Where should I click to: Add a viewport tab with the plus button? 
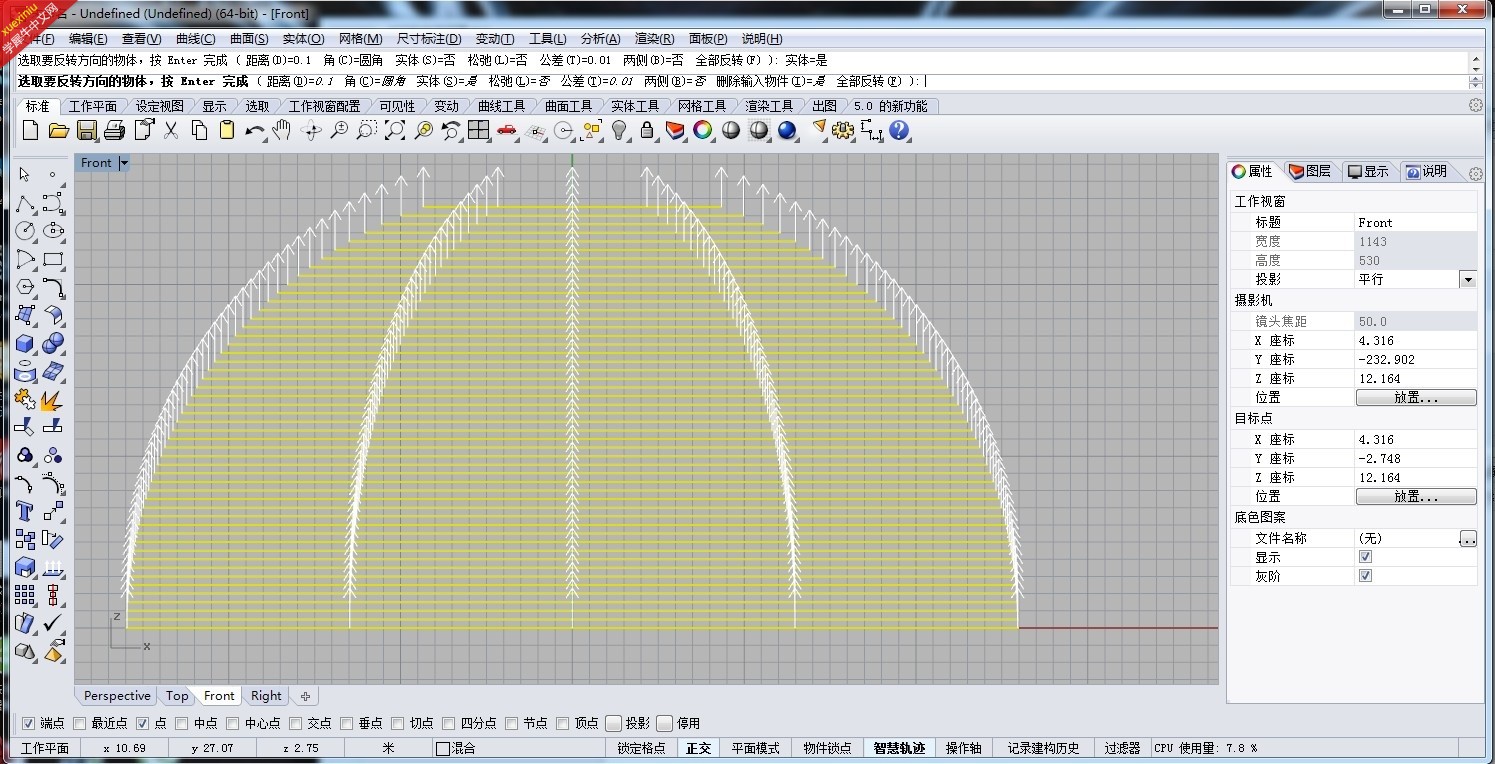[305, 696]
